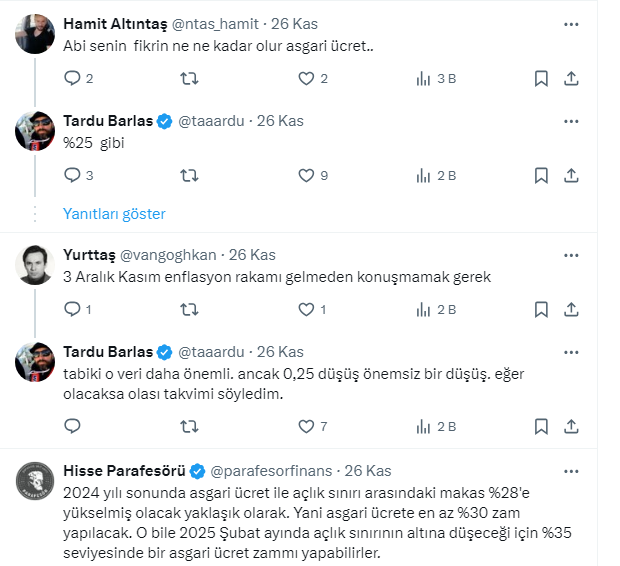Like Tardu Barlas's "%25 gibi" reply
This screenshot has height=566, width=620.
coord(306,175)
